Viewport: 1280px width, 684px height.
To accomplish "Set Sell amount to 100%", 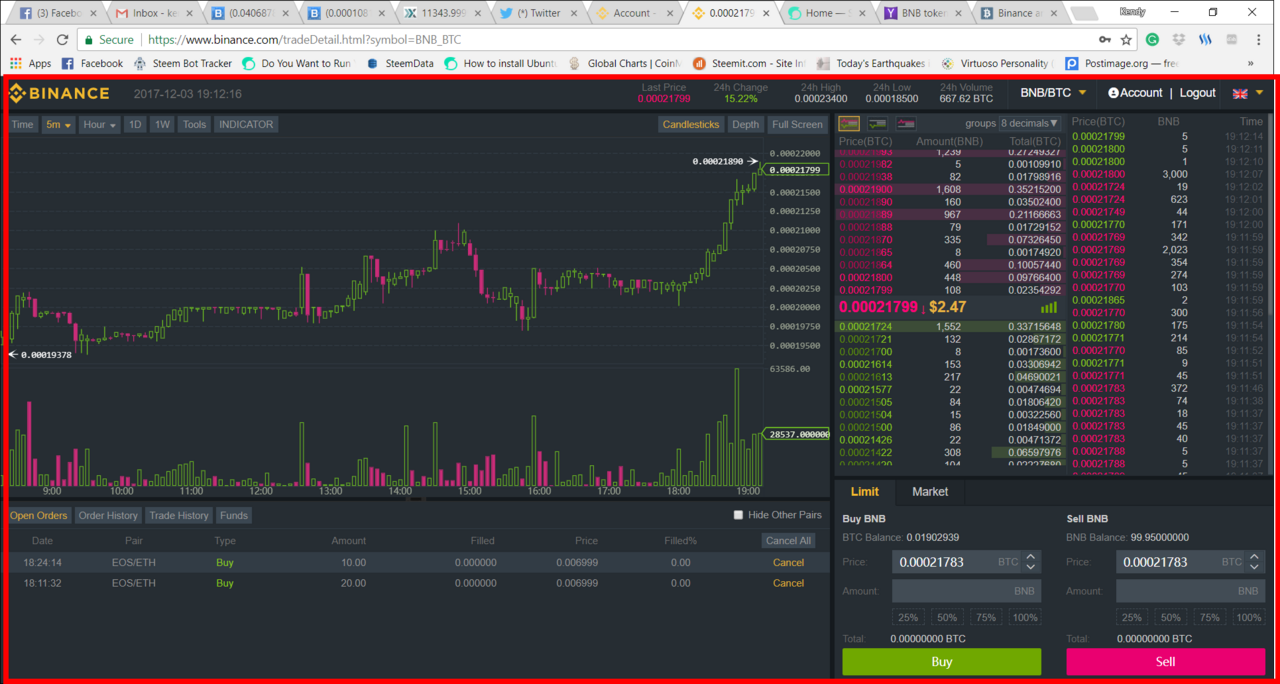I will tap(1248, 617).
